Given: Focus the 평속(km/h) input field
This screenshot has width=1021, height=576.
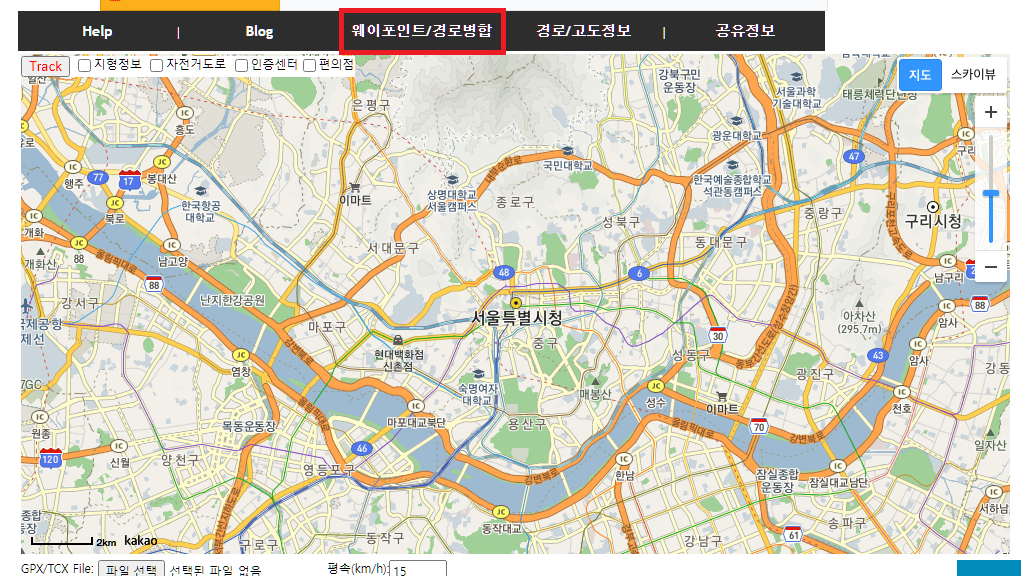Looking at the screenshot, I should pos(418,569).
